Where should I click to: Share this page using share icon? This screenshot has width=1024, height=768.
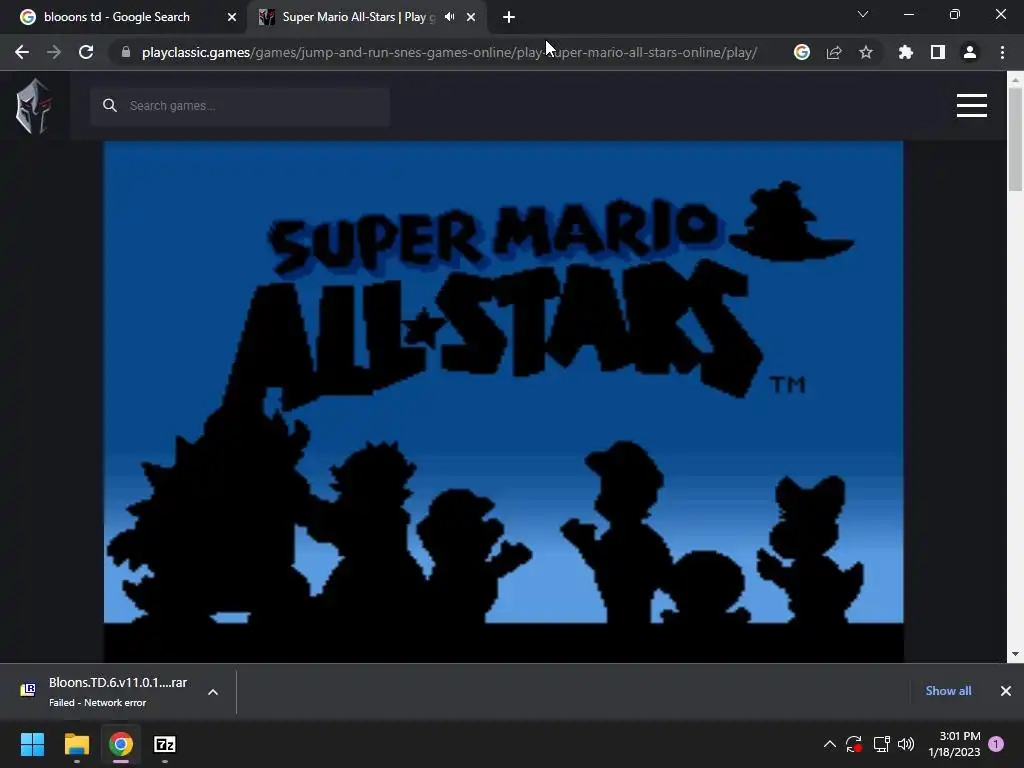tap(834, 52)
